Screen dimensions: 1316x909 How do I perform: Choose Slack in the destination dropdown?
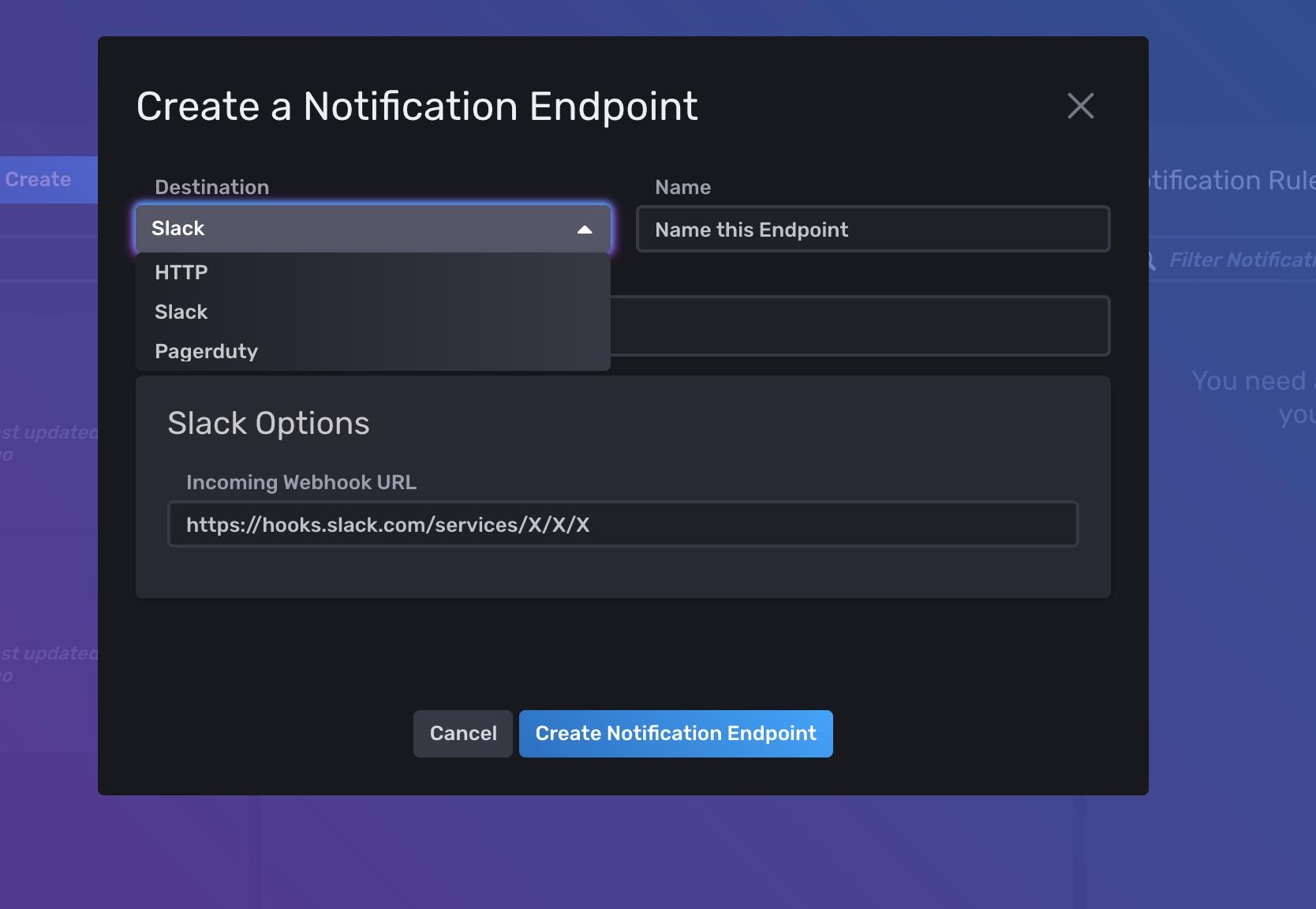tap(181, 311)
